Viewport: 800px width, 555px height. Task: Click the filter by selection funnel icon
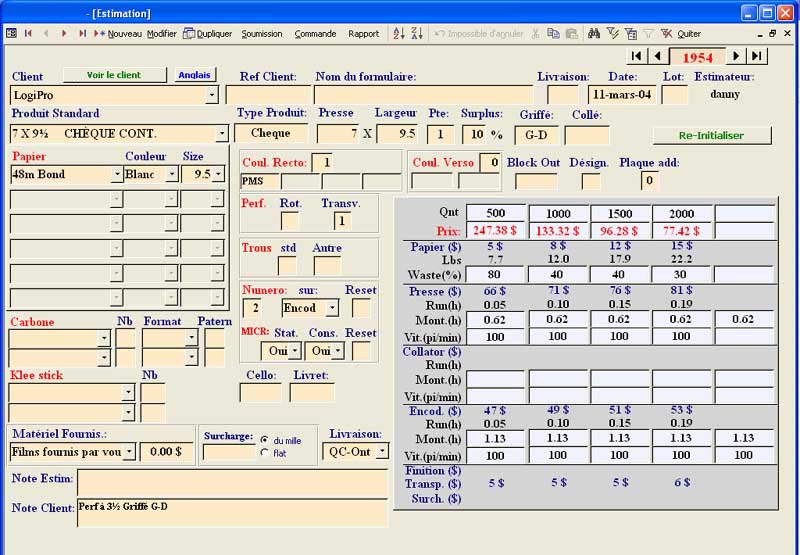(x=612, y=33)
